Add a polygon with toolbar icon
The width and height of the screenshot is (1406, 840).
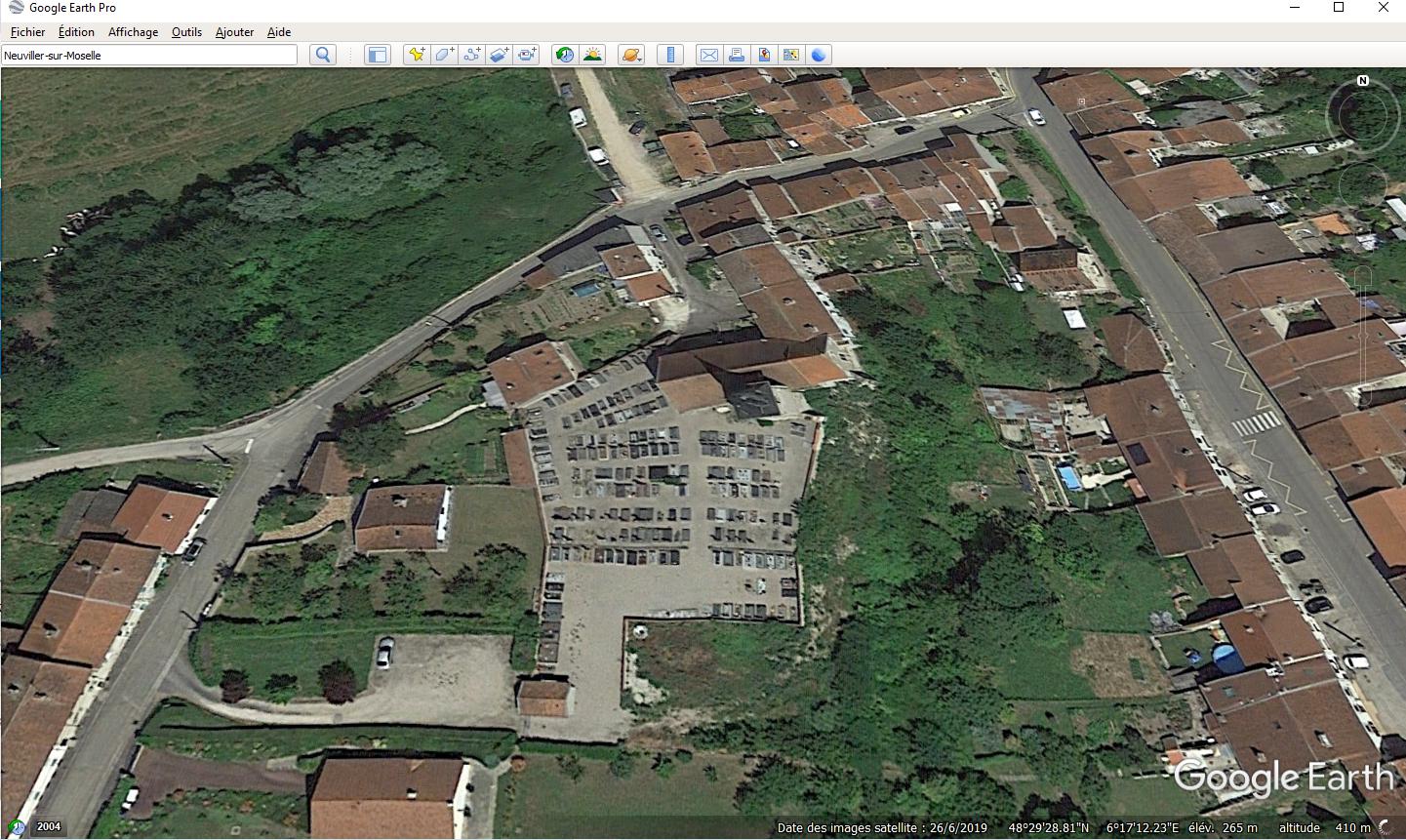[x=444, y=55]
